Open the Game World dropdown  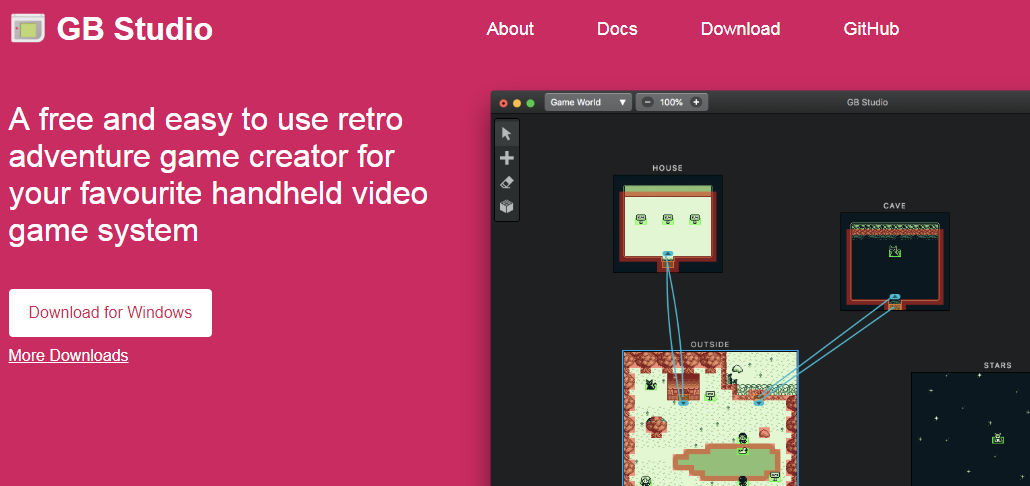pos(588,102)
